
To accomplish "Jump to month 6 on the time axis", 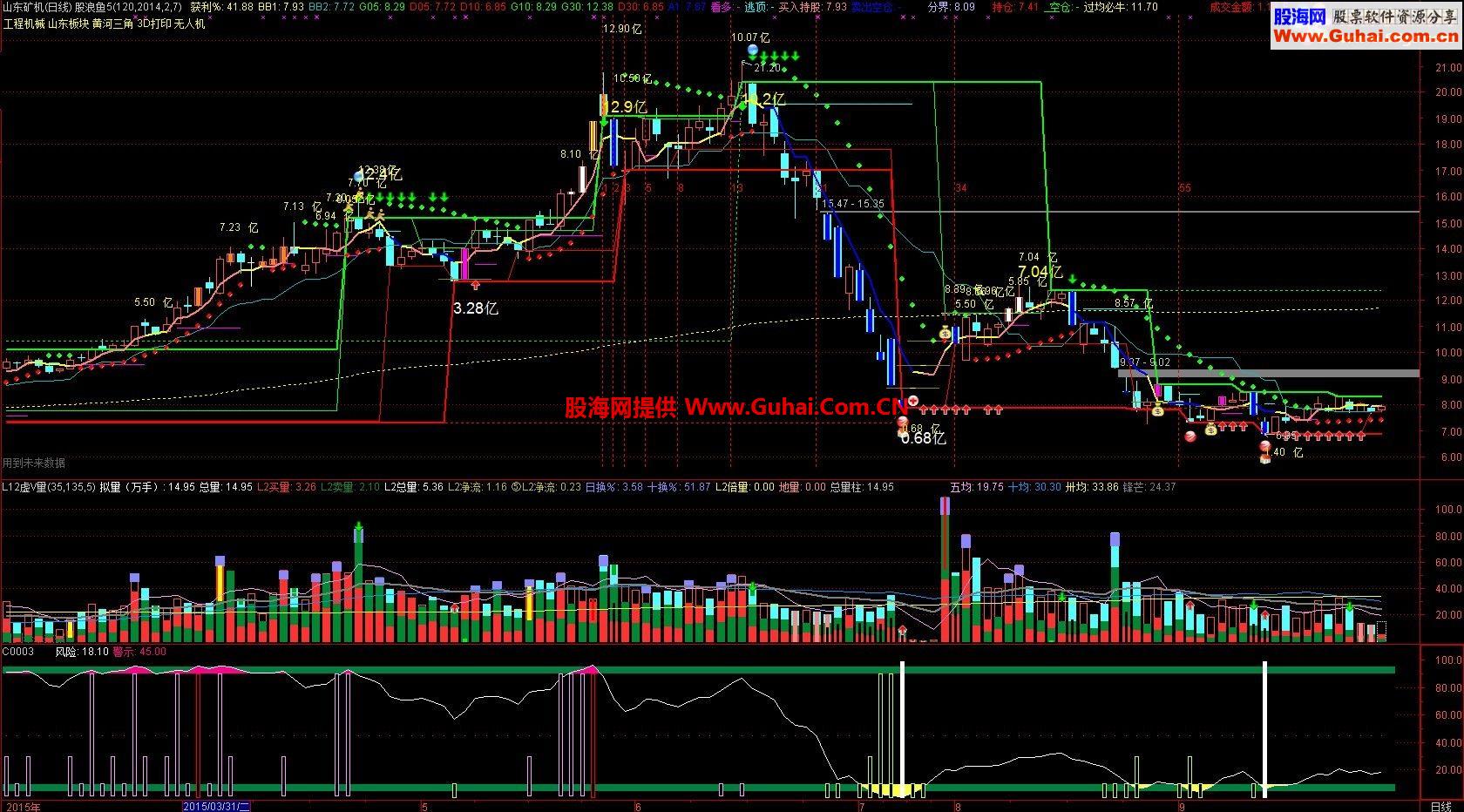I will point(638,807).
